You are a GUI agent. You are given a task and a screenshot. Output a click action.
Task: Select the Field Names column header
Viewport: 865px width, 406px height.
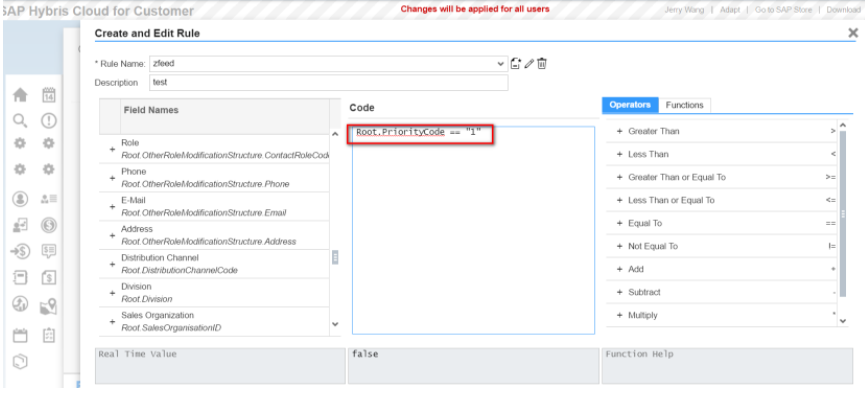pyautogui.click(x=225, y=116)
